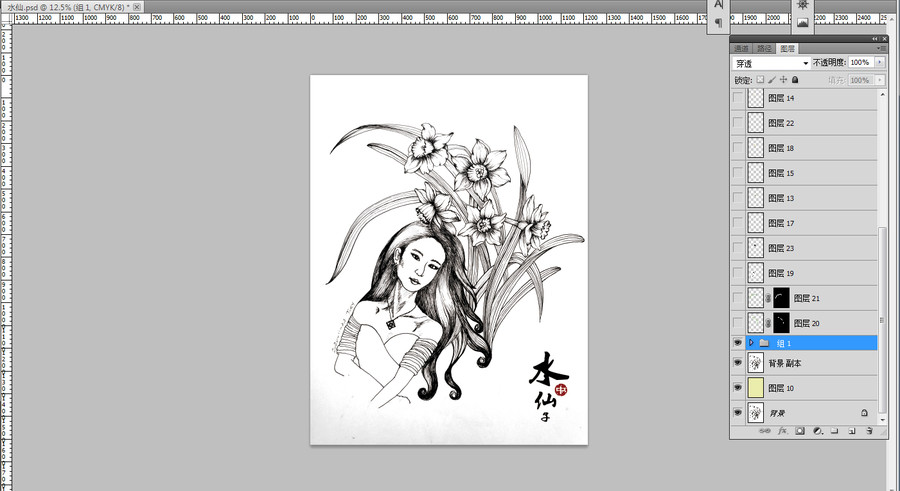The image size is (900, 491).
Task: Show layer 图层 14 visibility
Action: pos(738,98)
